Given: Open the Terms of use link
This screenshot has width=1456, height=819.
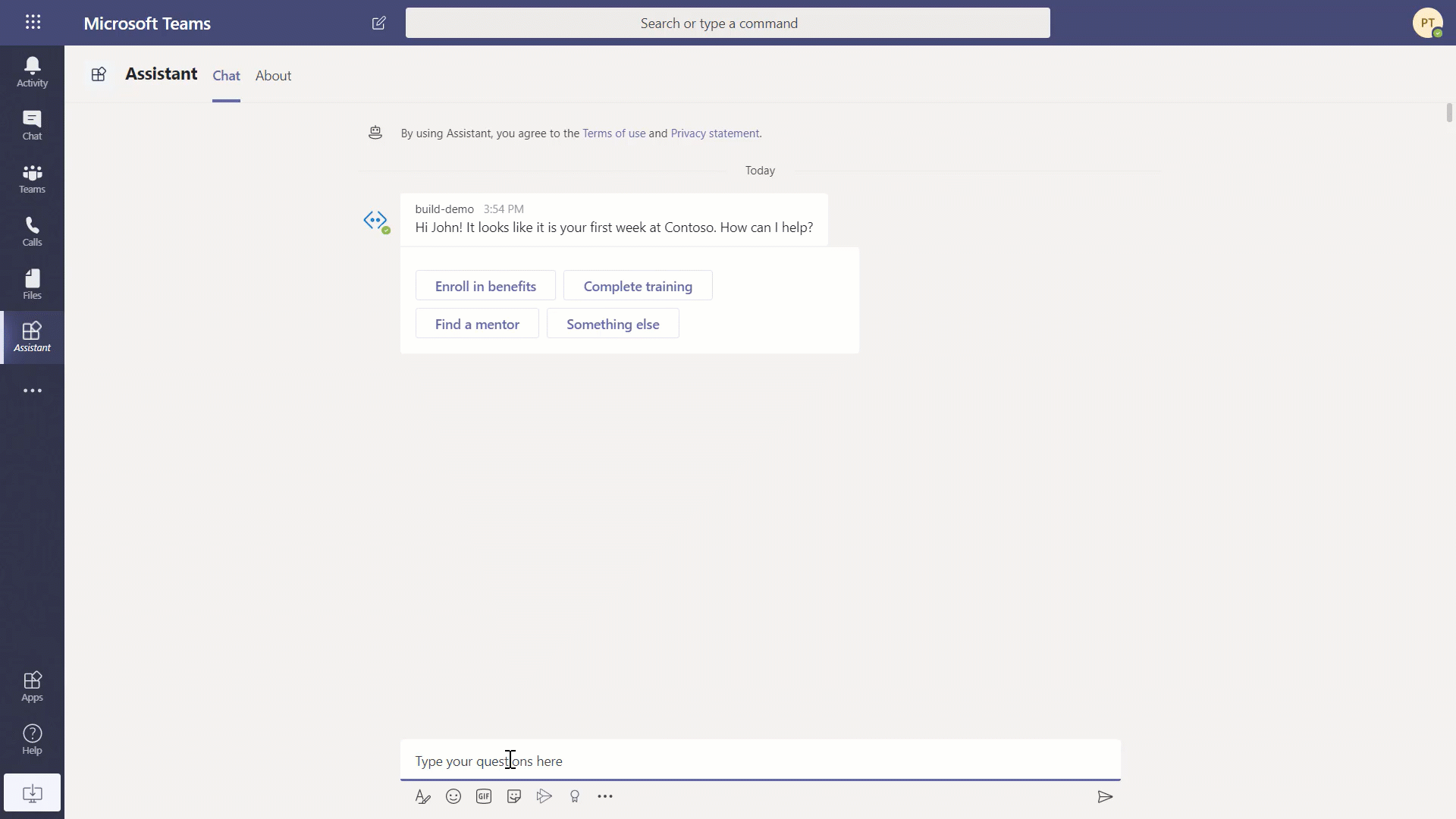Looking at the screenshot, I should click(613, 133).
